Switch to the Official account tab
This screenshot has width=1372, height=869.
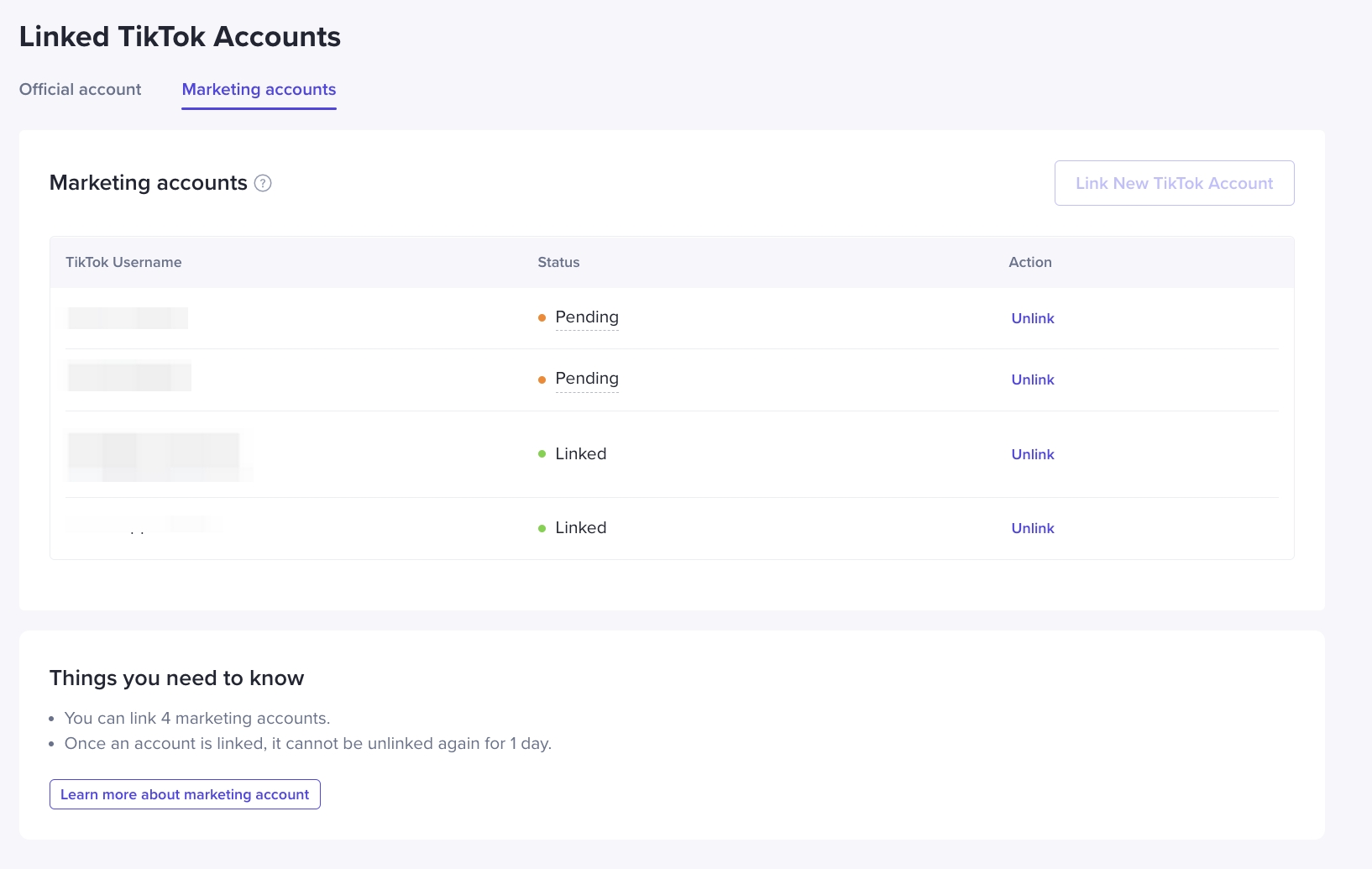(80, 89)
